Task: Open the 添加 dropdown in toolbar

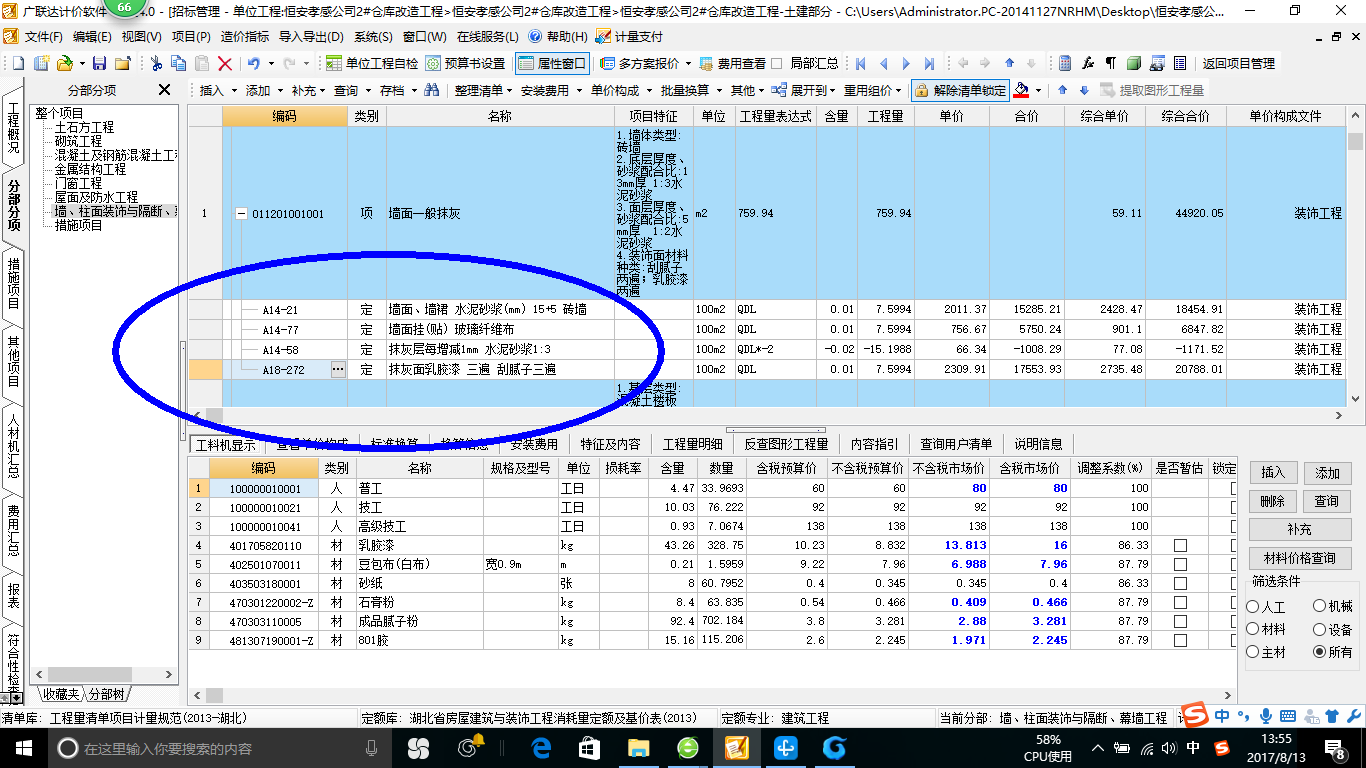Action: [x=265, y=90]
